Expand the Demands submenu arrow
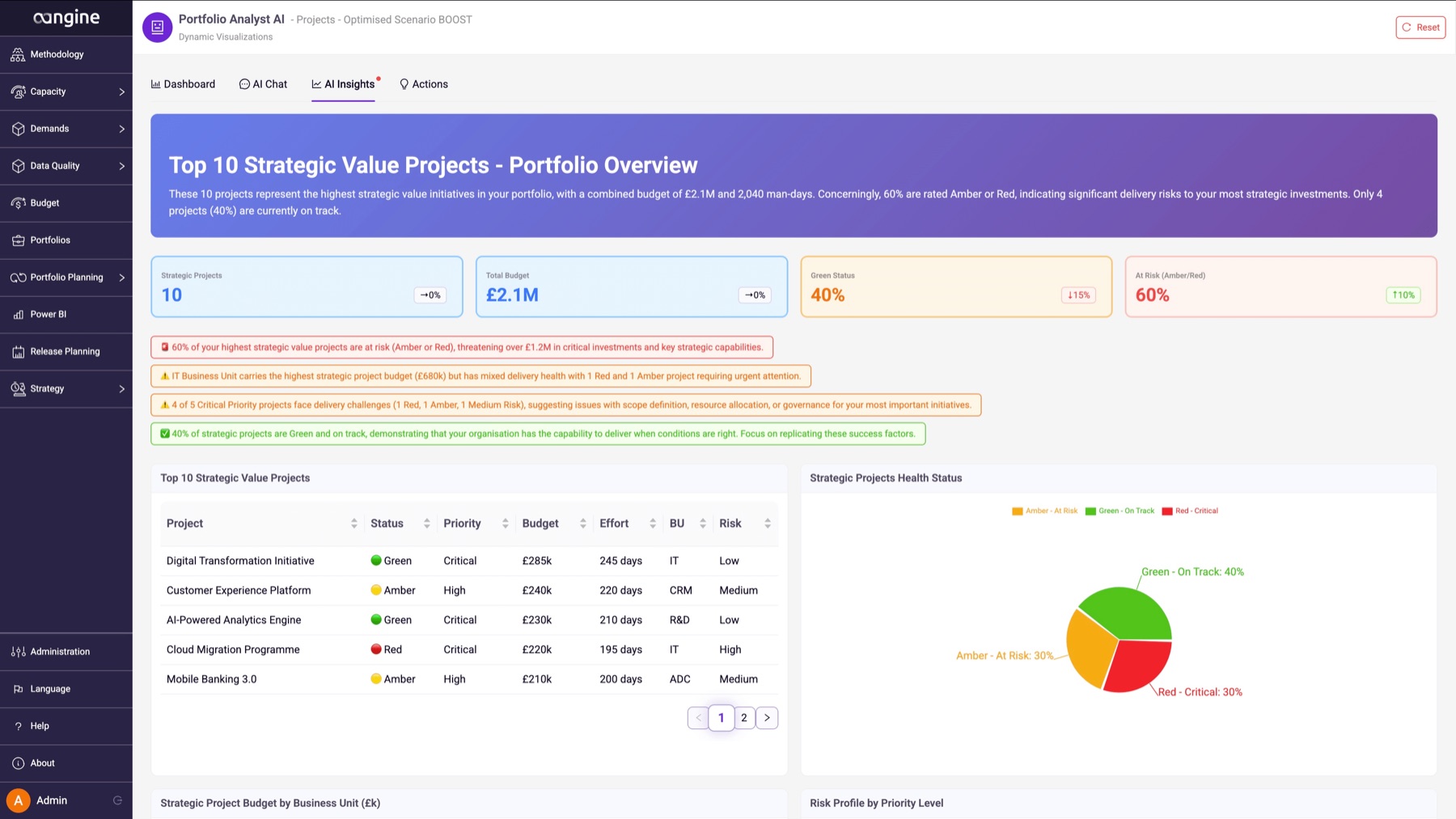This screenshot has width=1456, height=819. pyautogui.click(x=122, y=129)
